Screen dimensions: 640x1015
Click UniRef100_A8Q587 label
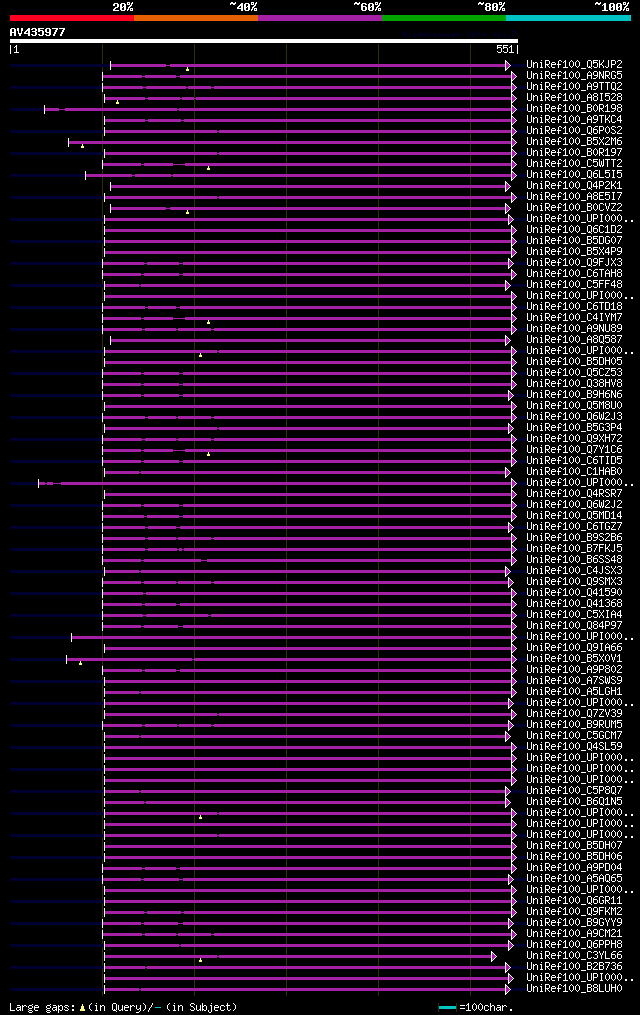pyautogui.click(x=574, y=340)
